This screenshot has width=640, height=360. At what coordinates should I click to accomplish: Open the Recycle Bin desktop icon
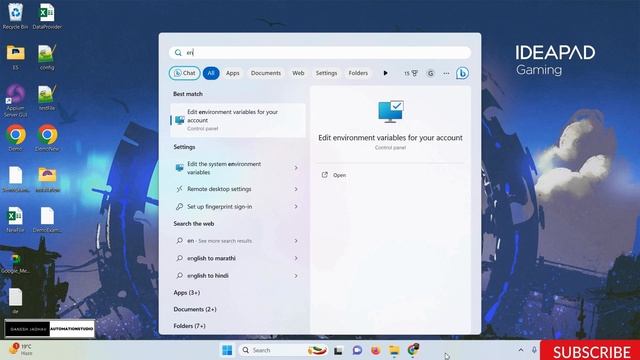(16, 16)
